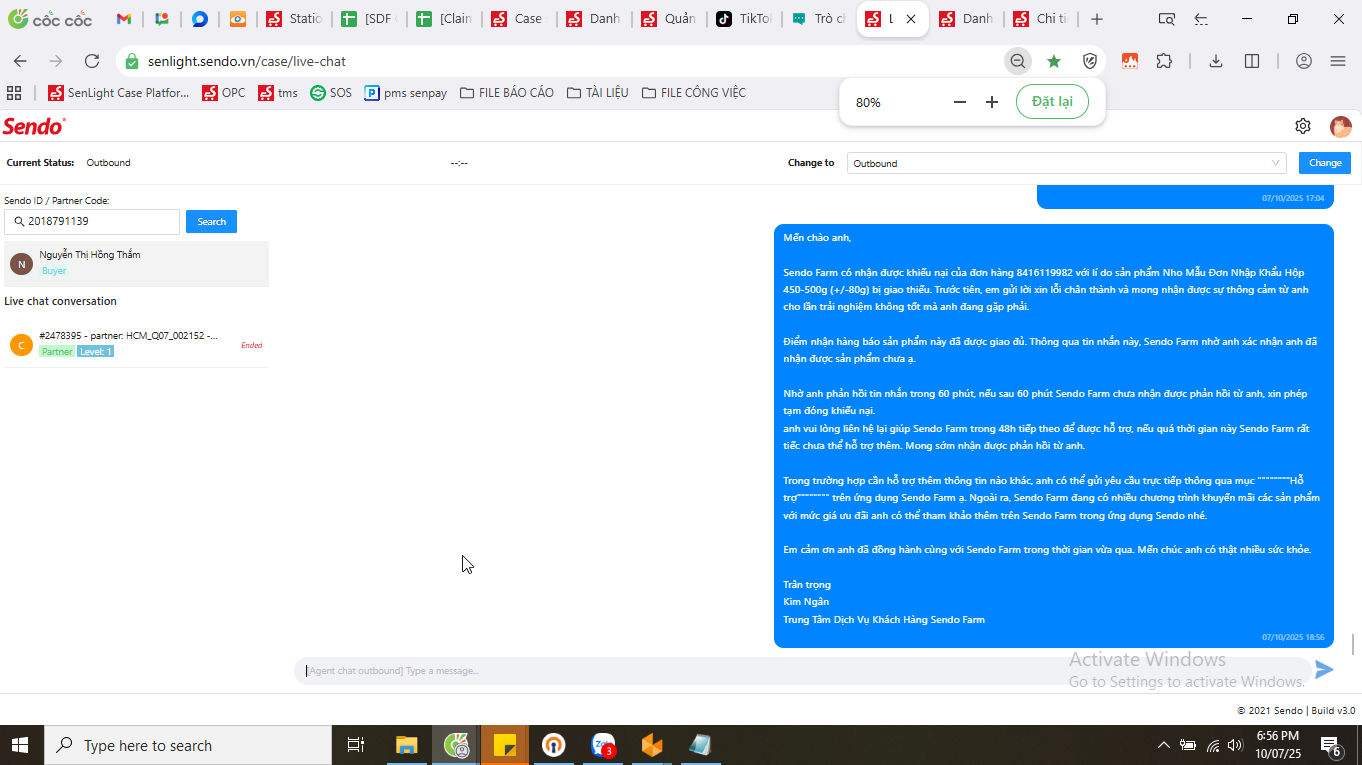Click the browser address bar URL
The height and width of the screenshot is (765, 1362).
[247, 61]
